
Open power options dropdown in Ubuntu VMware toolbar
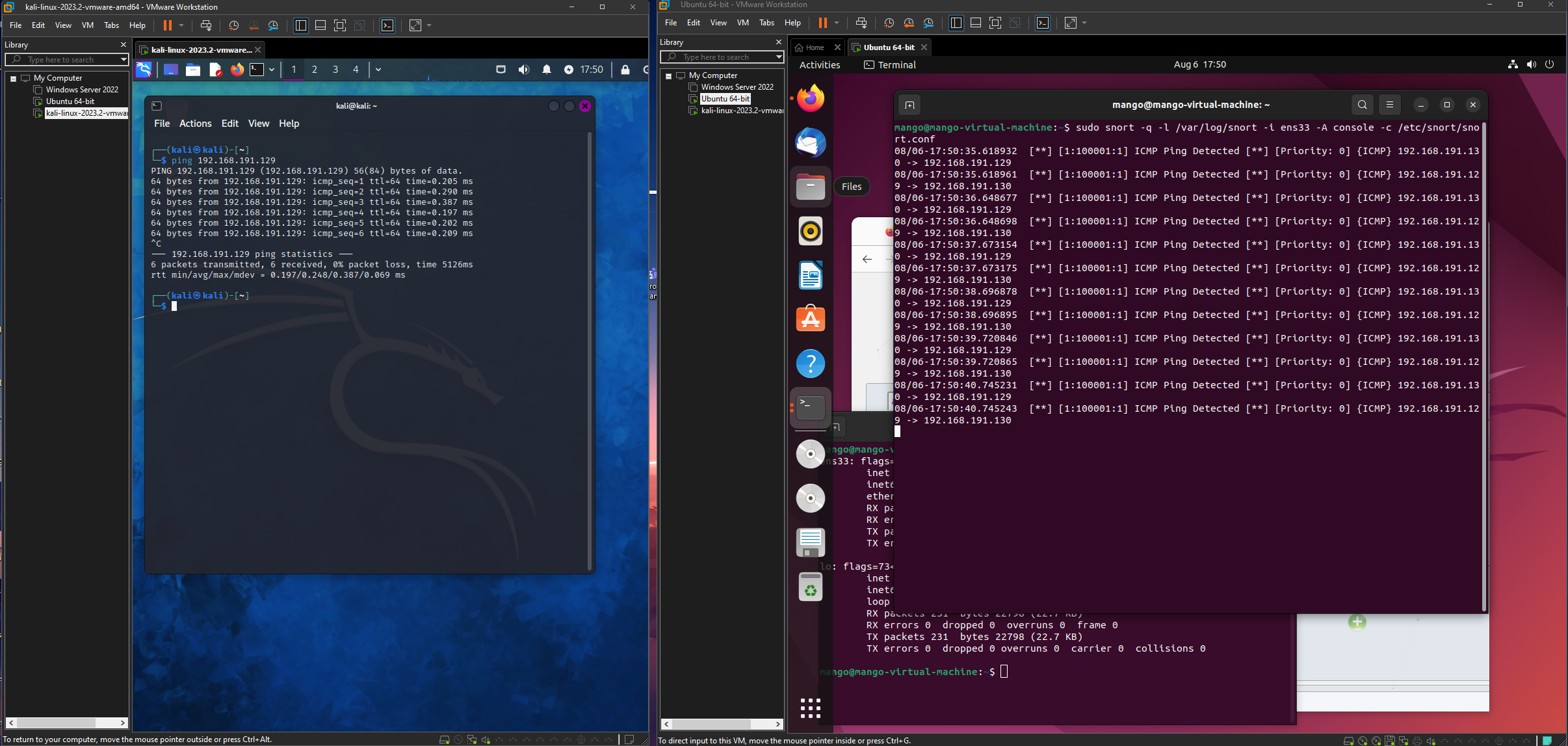click(x=837, y=23)
